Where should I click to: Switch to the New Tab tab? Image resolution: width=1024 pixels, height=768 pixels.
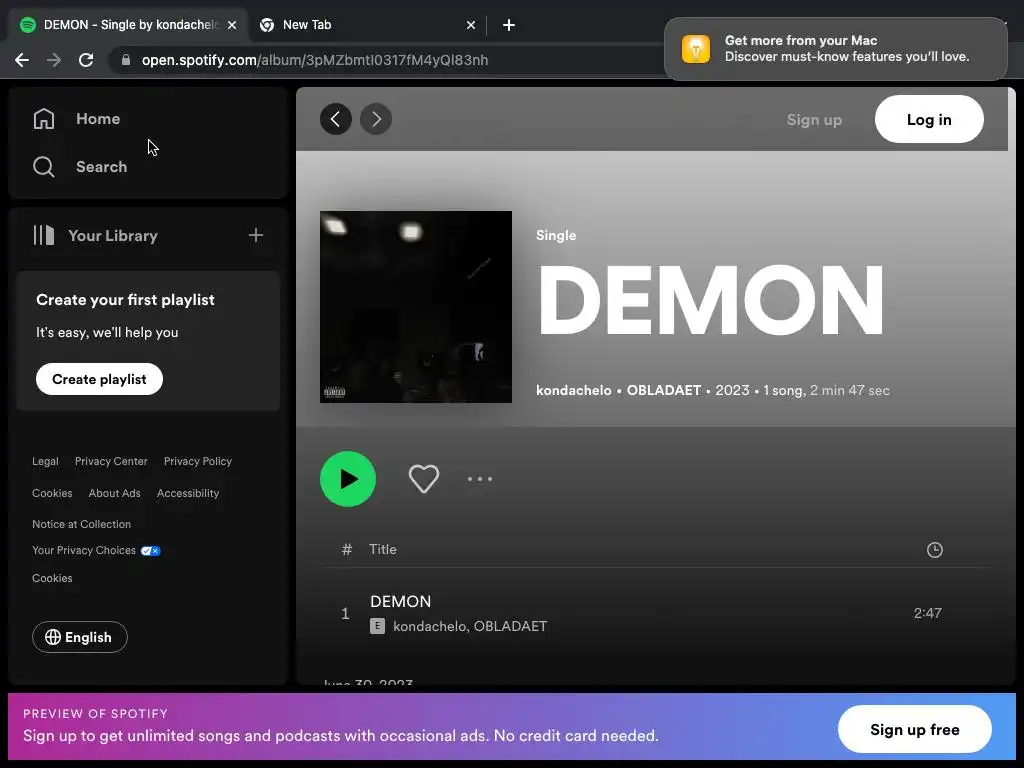point(367,25)
